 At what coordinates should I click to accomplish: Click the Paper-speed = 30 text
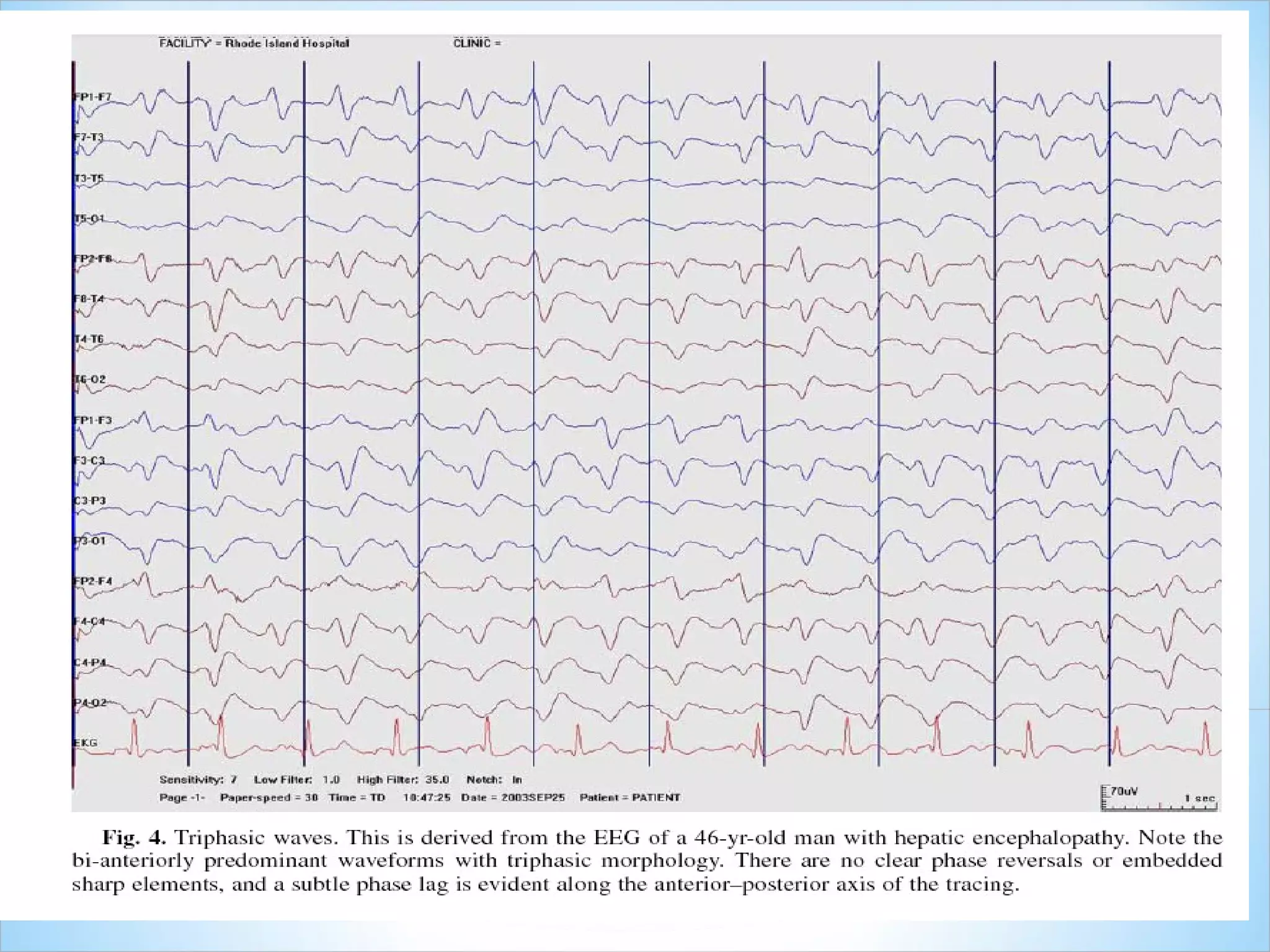point(269,797)
